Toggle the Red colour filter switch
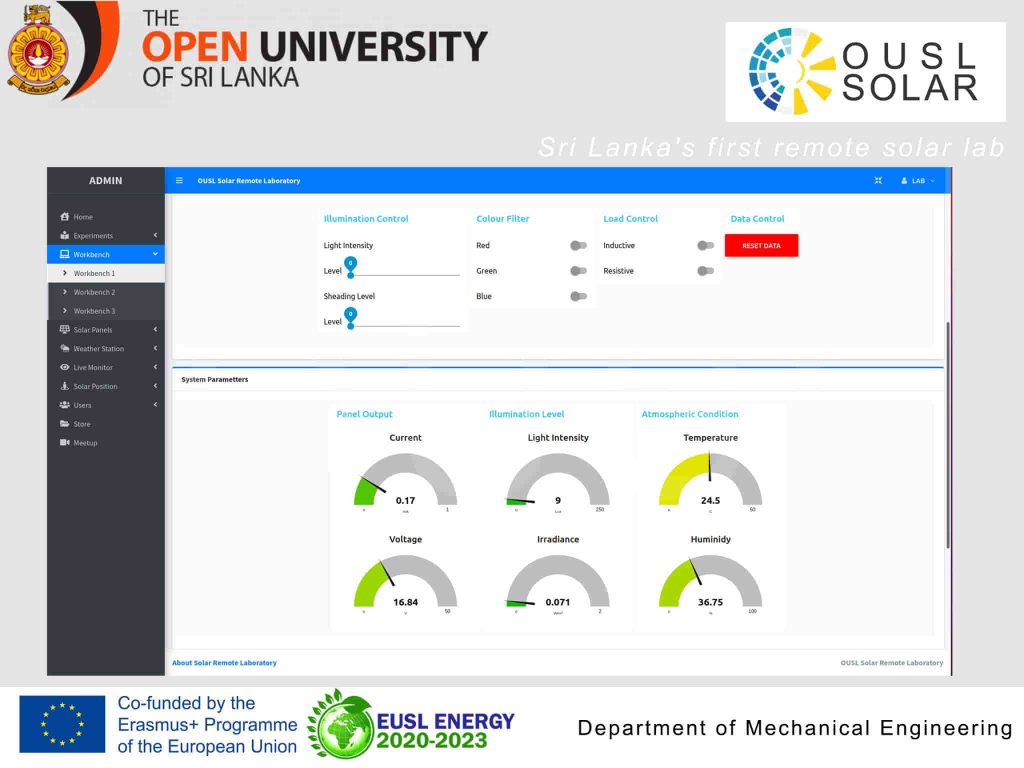This screenshot has height=768, width=1024. [578, 246]
